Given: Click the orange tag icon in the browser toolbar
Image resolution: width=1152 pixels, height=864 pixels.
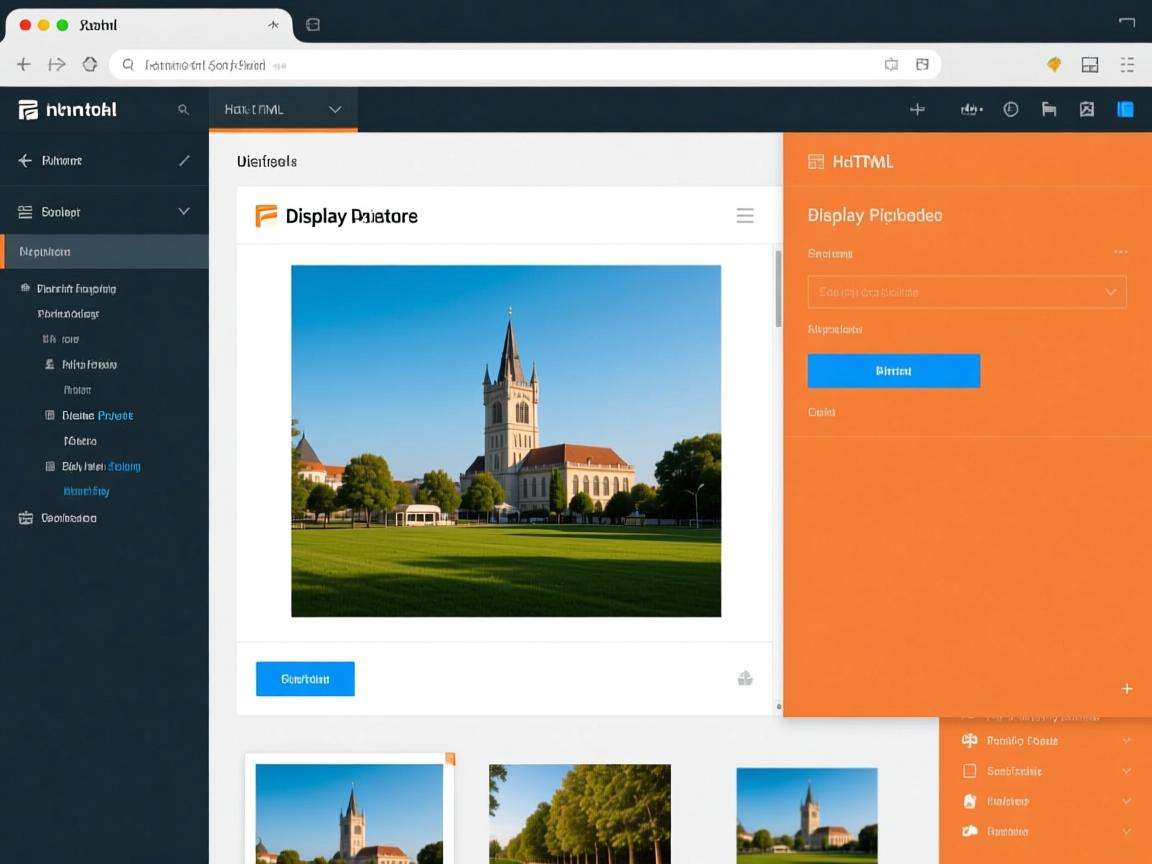Looking at the screenshot, I should (x=1053, y=65).
